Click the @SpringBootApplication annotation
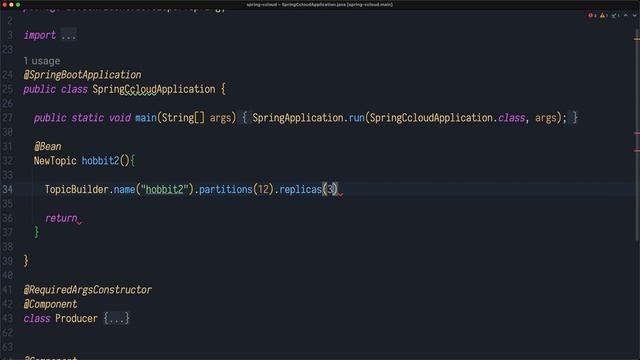Image resolution: width=640 pixels, height=360 pixels. [x=82, y=75]
